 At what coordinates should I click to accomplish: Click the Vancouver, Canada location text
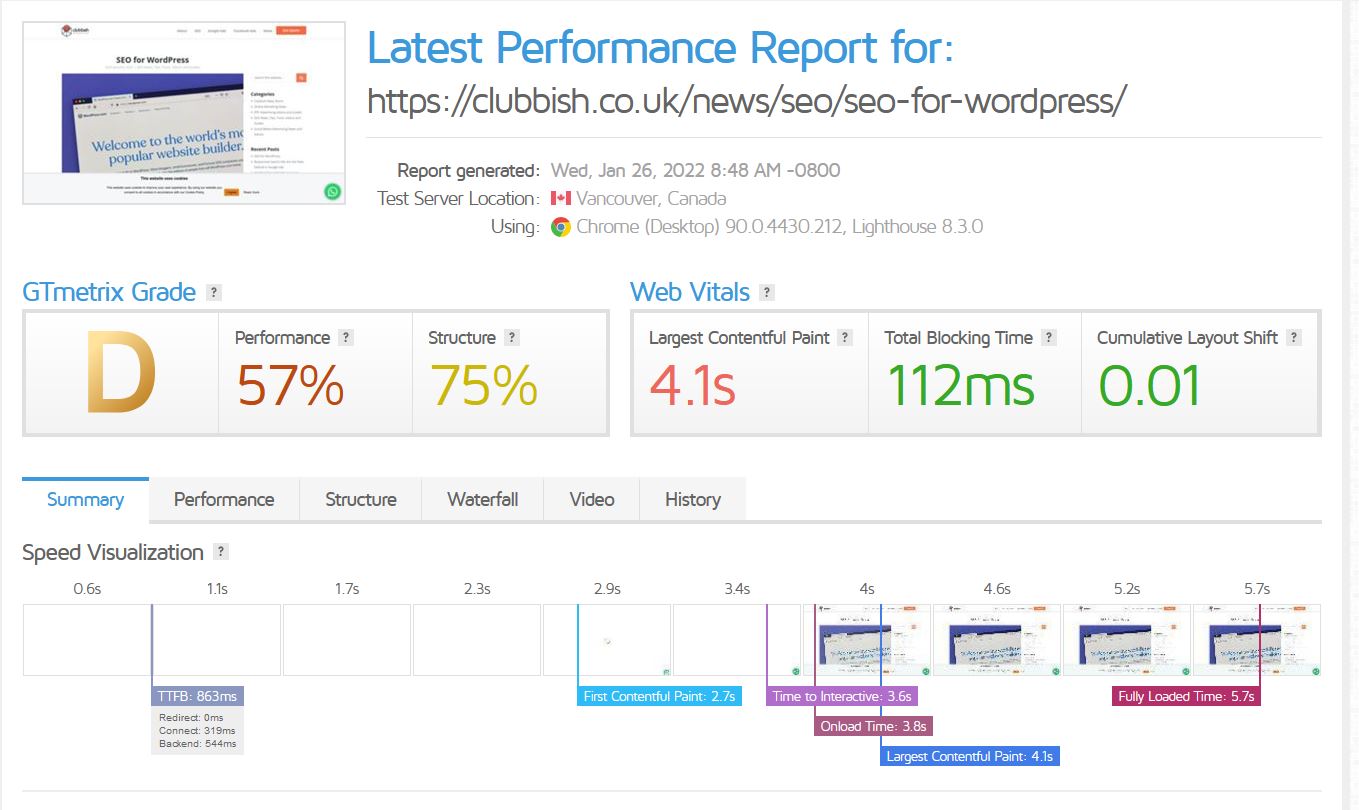tap(651, 198)
